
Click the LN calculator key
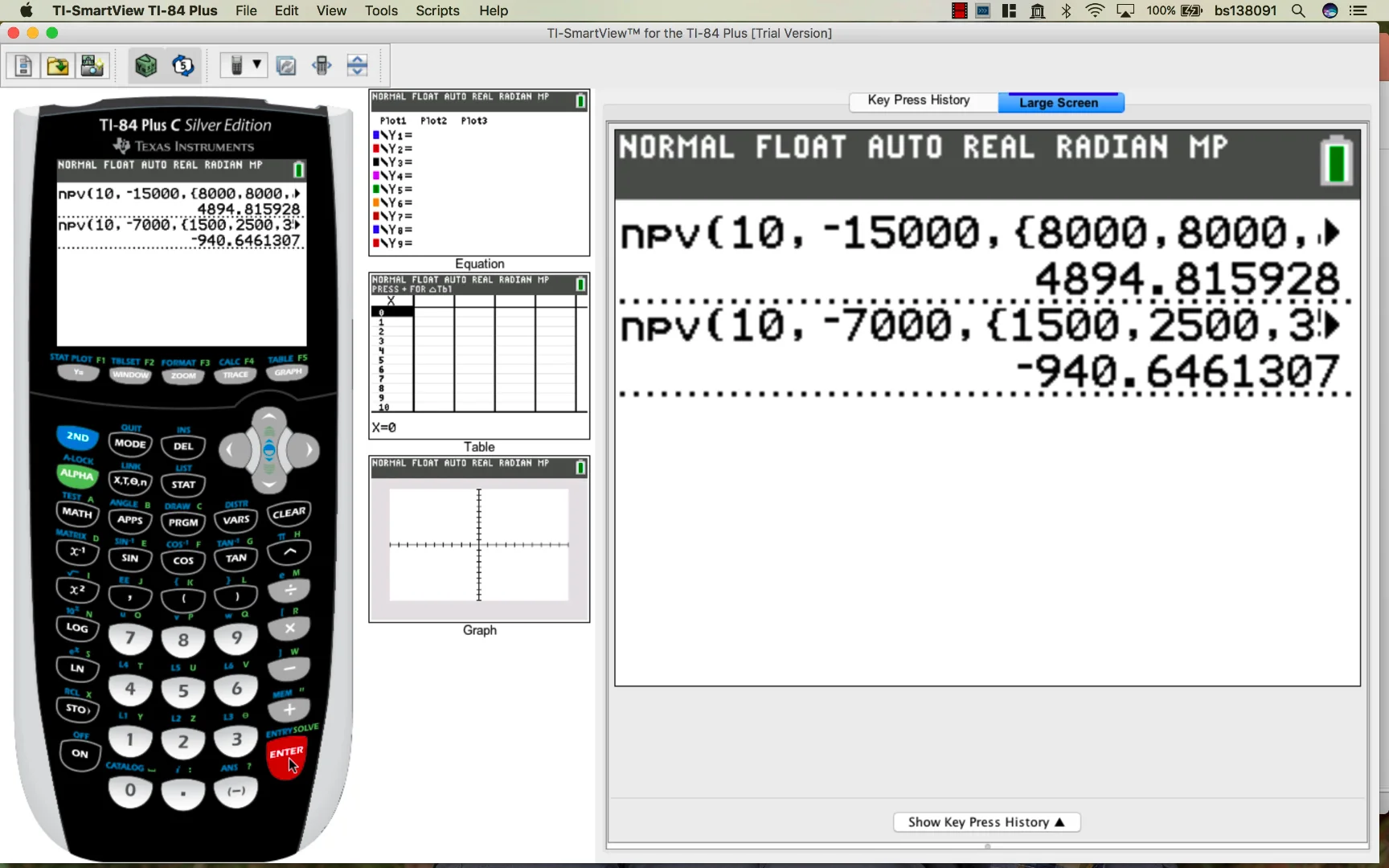pyautogui.click(x=77, y=668)
